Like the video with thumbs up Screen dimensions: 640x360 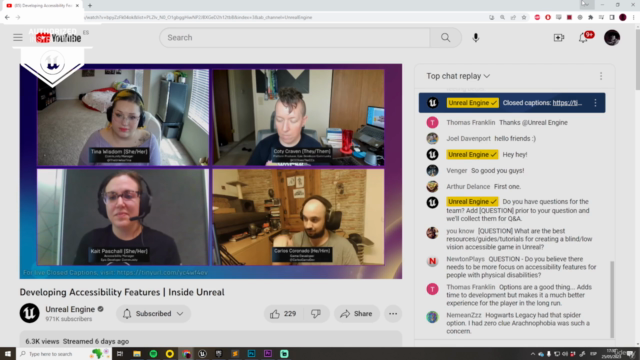tap(283, 313)
